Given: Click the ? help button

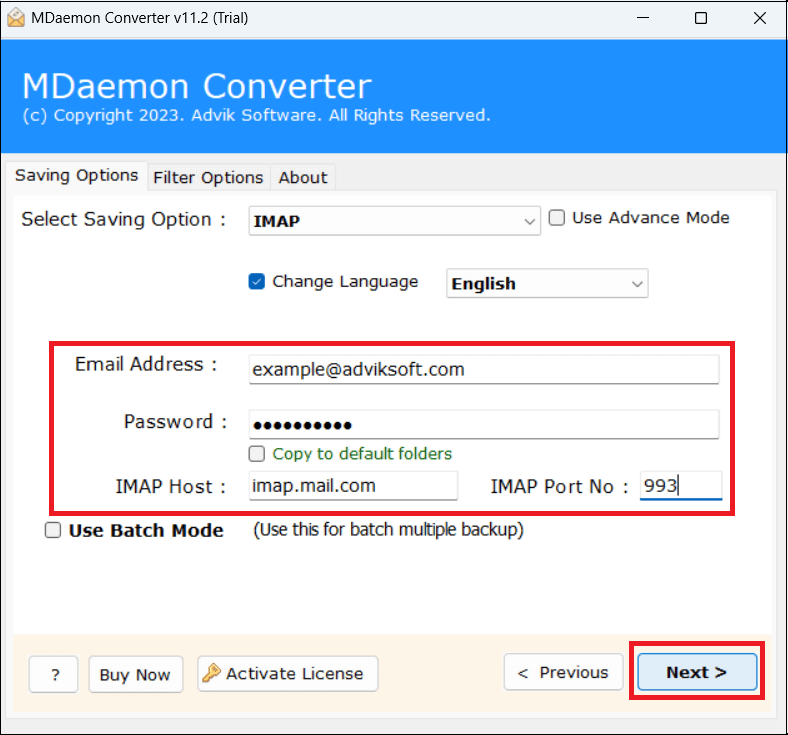Looking at the screenshot, I should [x=53, y=674].
